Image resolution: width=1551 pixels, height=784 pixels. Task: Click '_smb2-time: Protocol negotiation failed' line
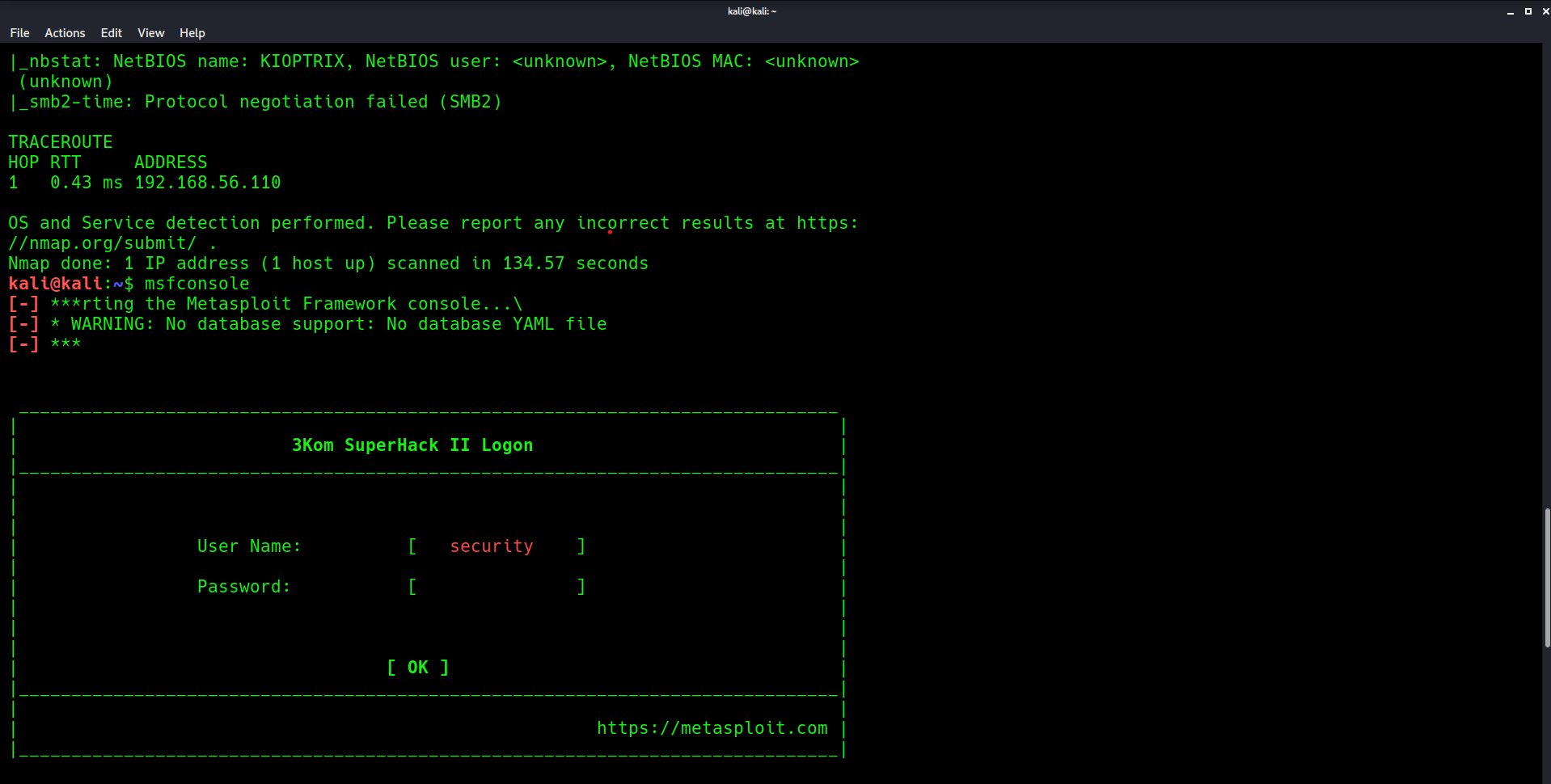(x=256, y=102)
